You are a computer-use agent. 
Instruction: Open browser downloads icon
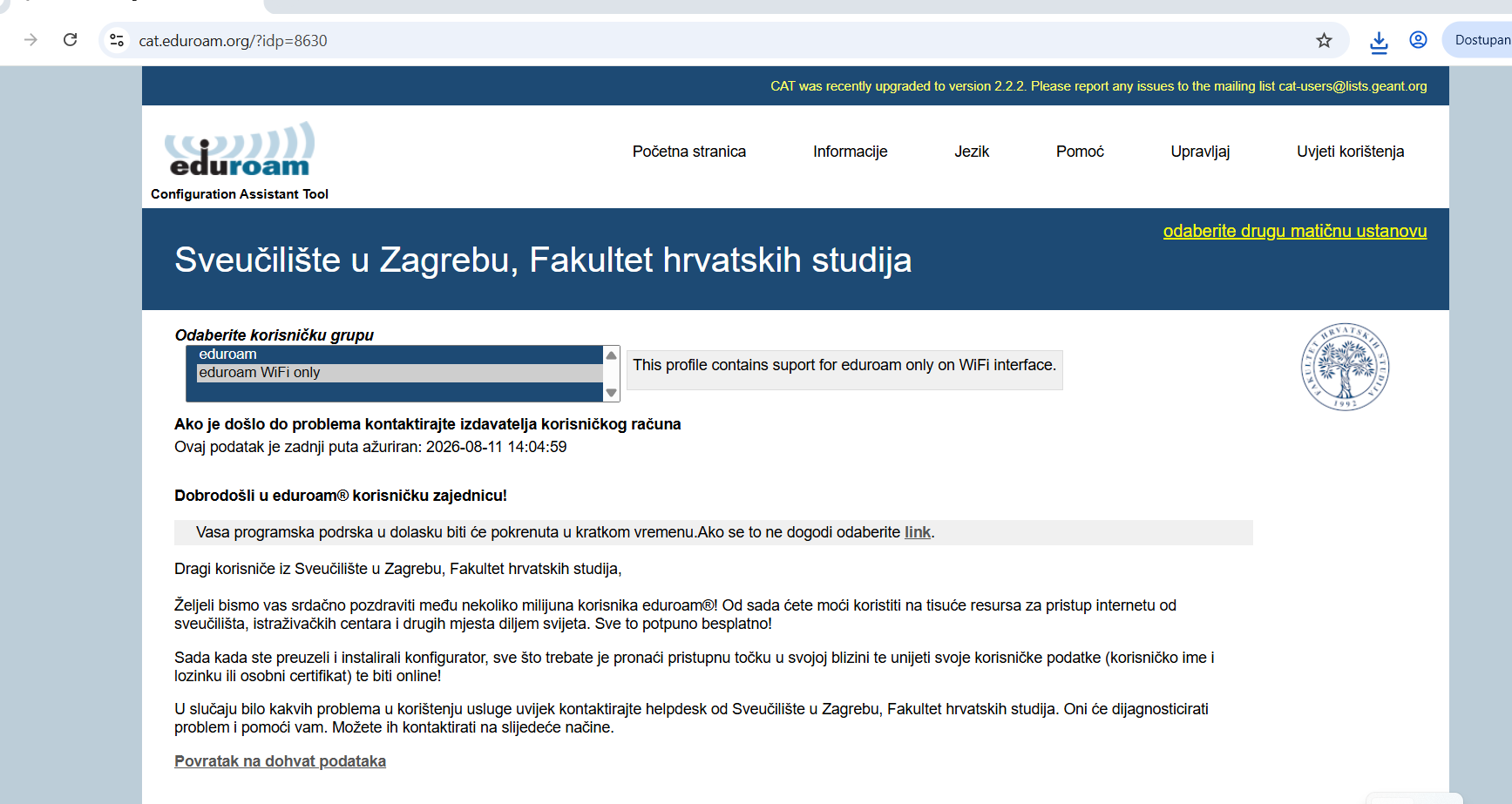tap(1379, 41)
